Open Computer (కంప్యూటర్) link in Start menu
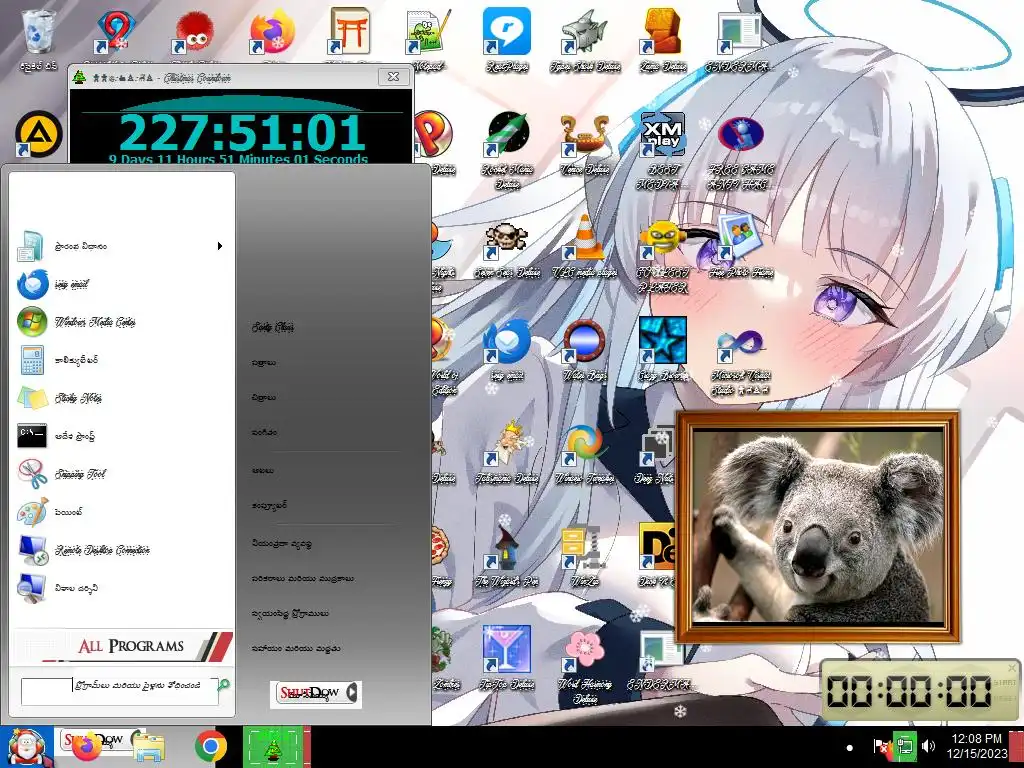Image resolution: width=1024 pixels, height=768 pixels. pyautogui.click(x=269, y=505)
